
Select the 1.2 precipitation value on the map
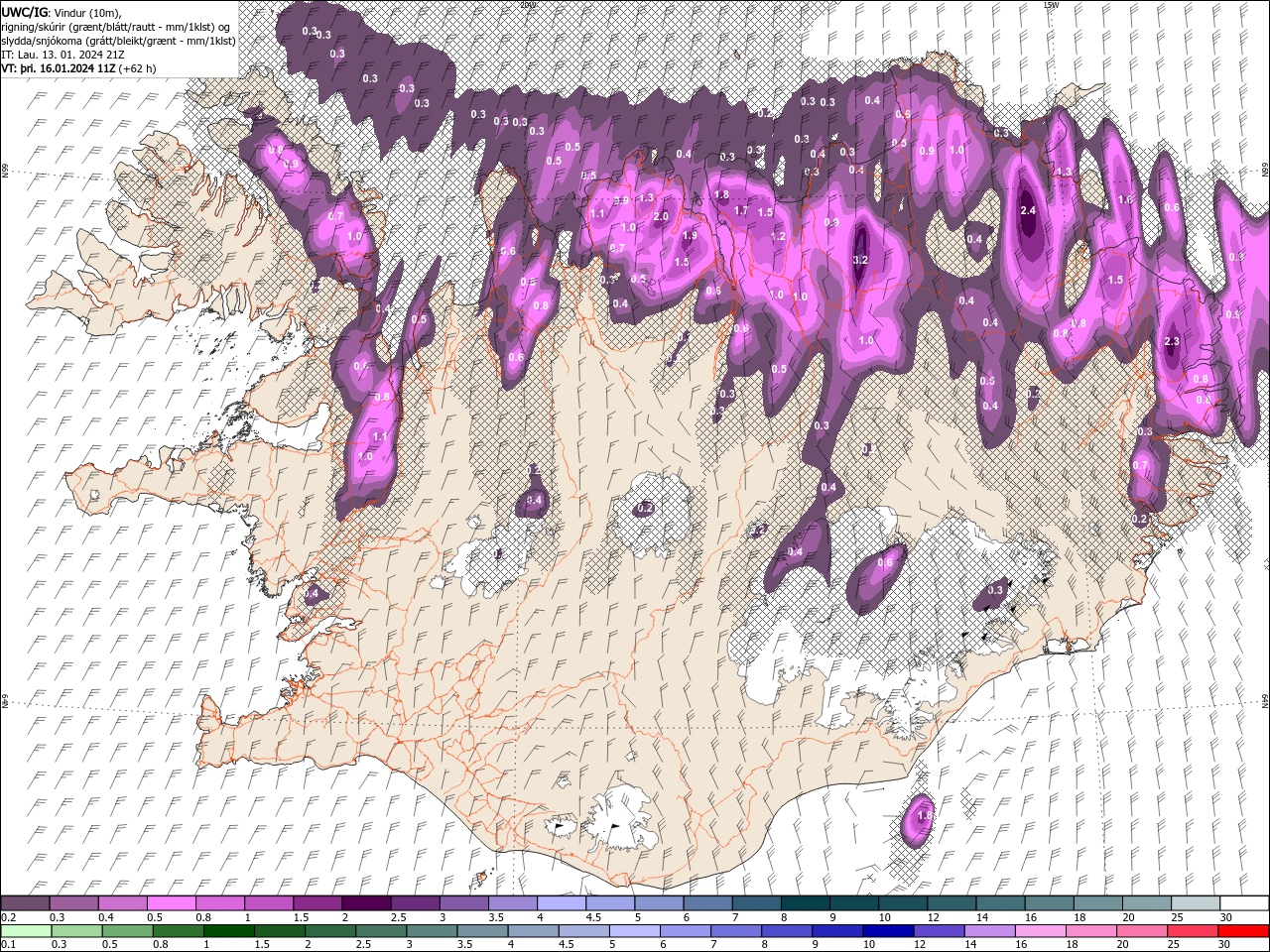(x=779, y=237)
